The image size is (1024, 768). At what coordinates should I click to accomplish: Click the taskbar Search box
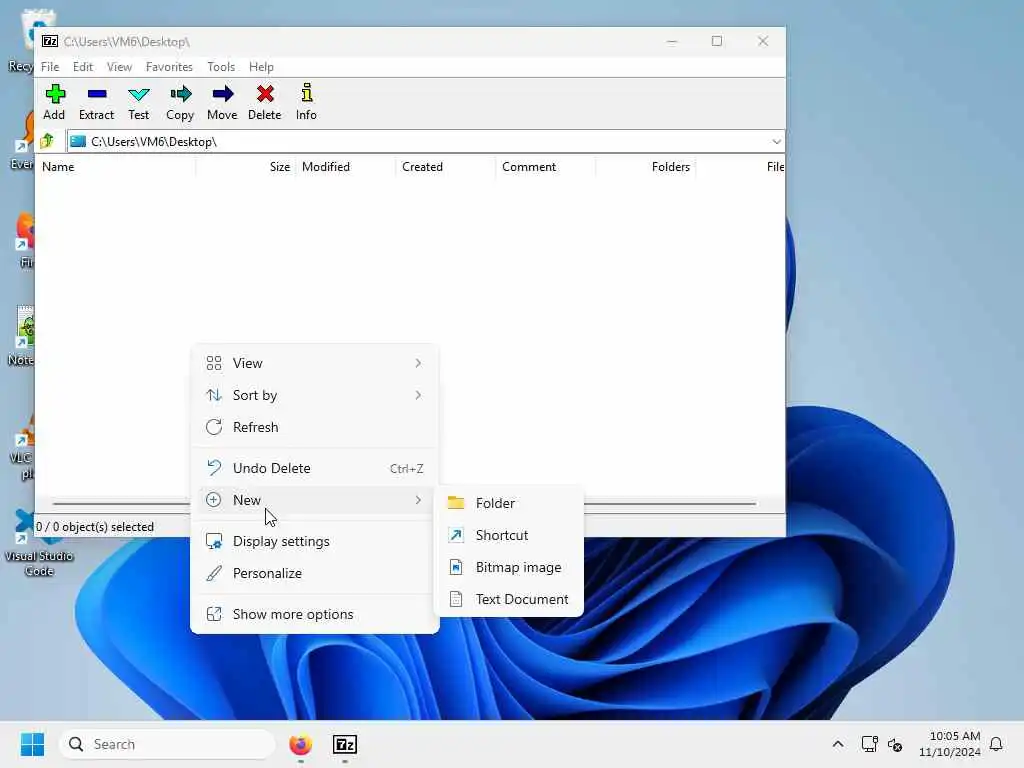point(167,744)
